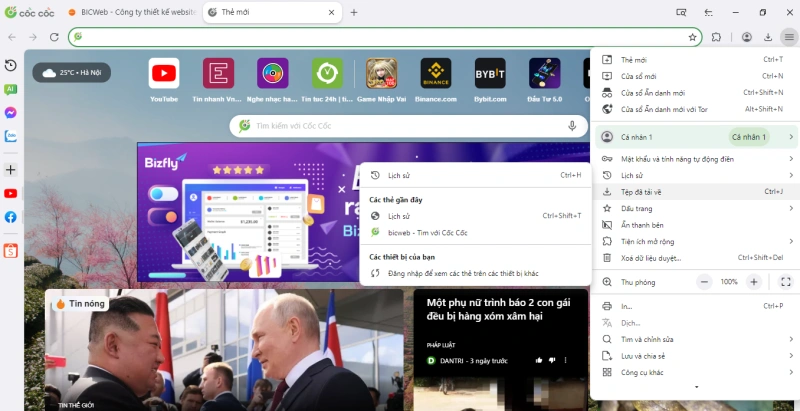800x411 pixels.
Task: Toggle fullscreen mode in zoom row
Action: tap(786, 282)
